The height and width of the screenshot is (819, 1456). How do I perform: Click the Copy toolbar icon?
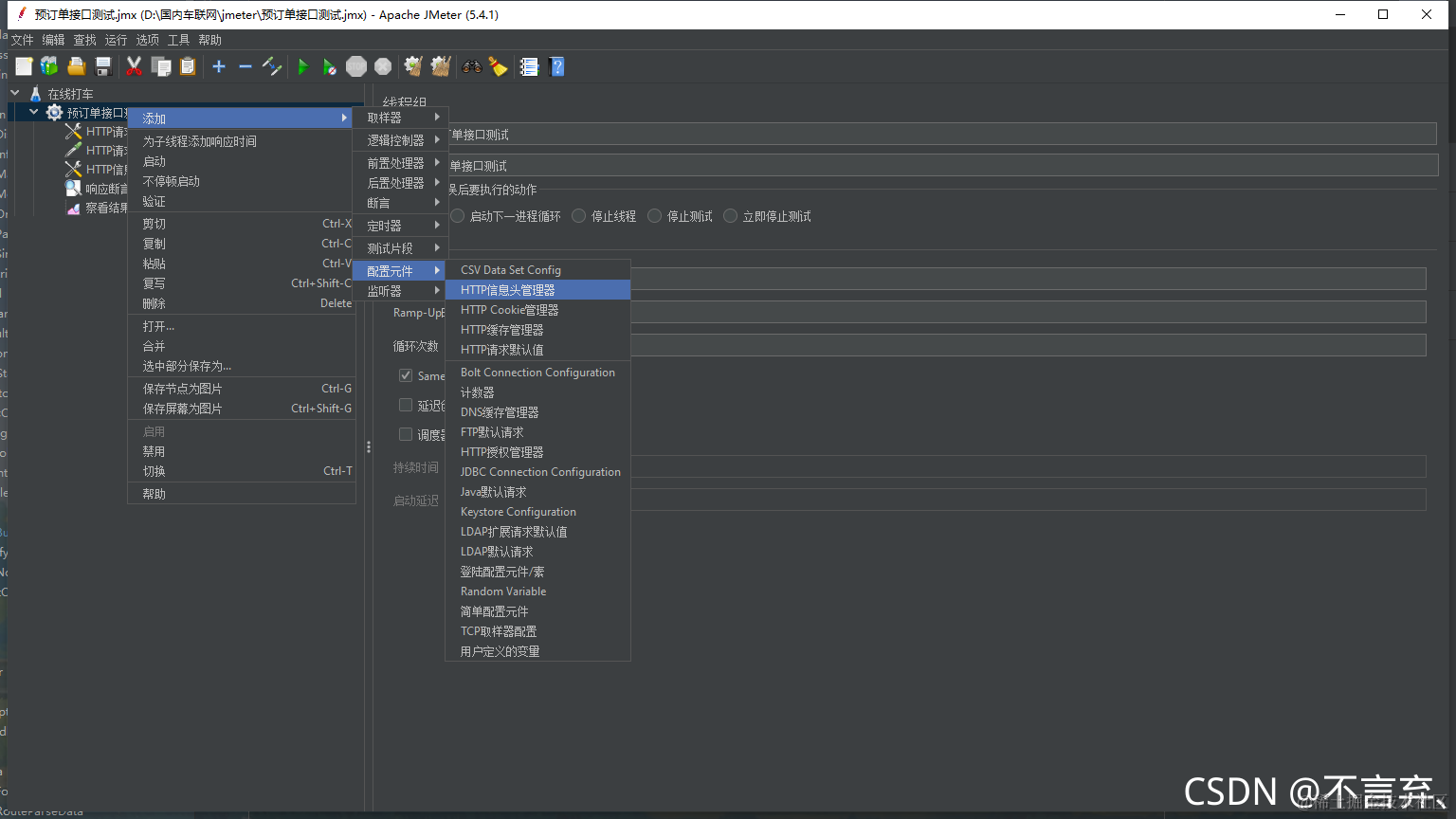[162, 66]
